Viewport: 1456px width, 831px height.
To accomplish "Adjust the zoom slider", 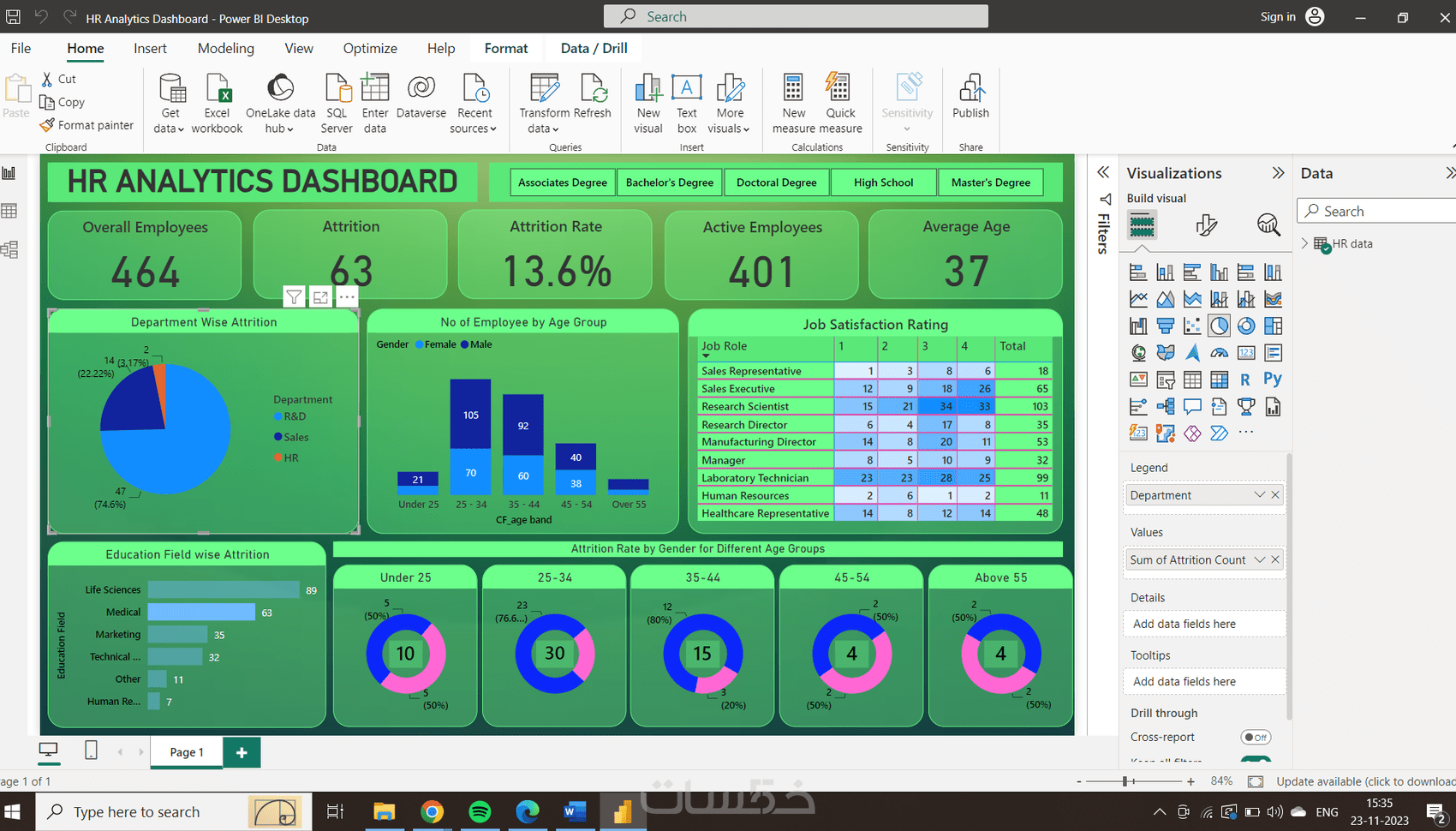I will coord(1125,781).
